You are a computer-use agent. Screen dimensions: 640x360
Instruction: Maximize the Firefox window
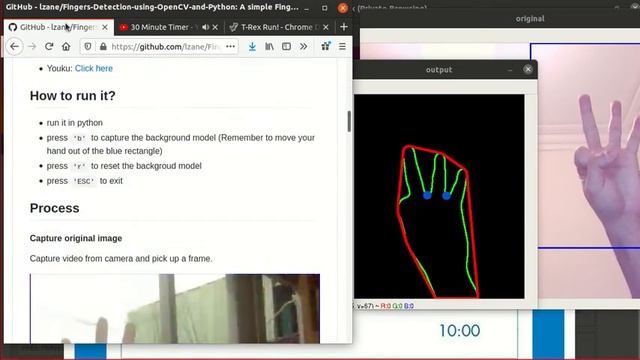[x=324, y=8]
